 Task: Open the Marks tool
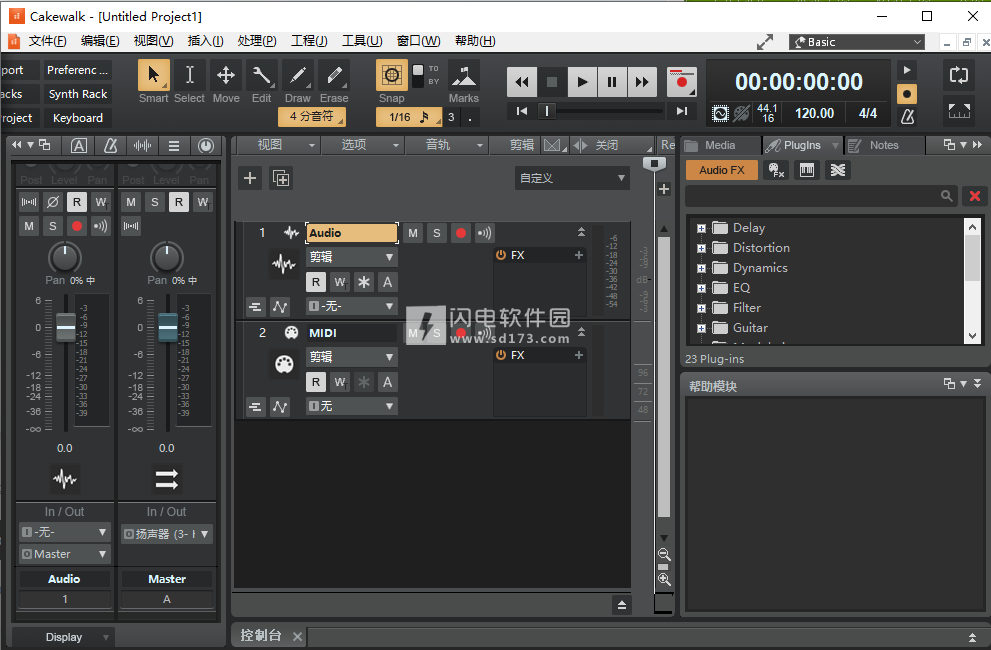(x=464, y=75)
